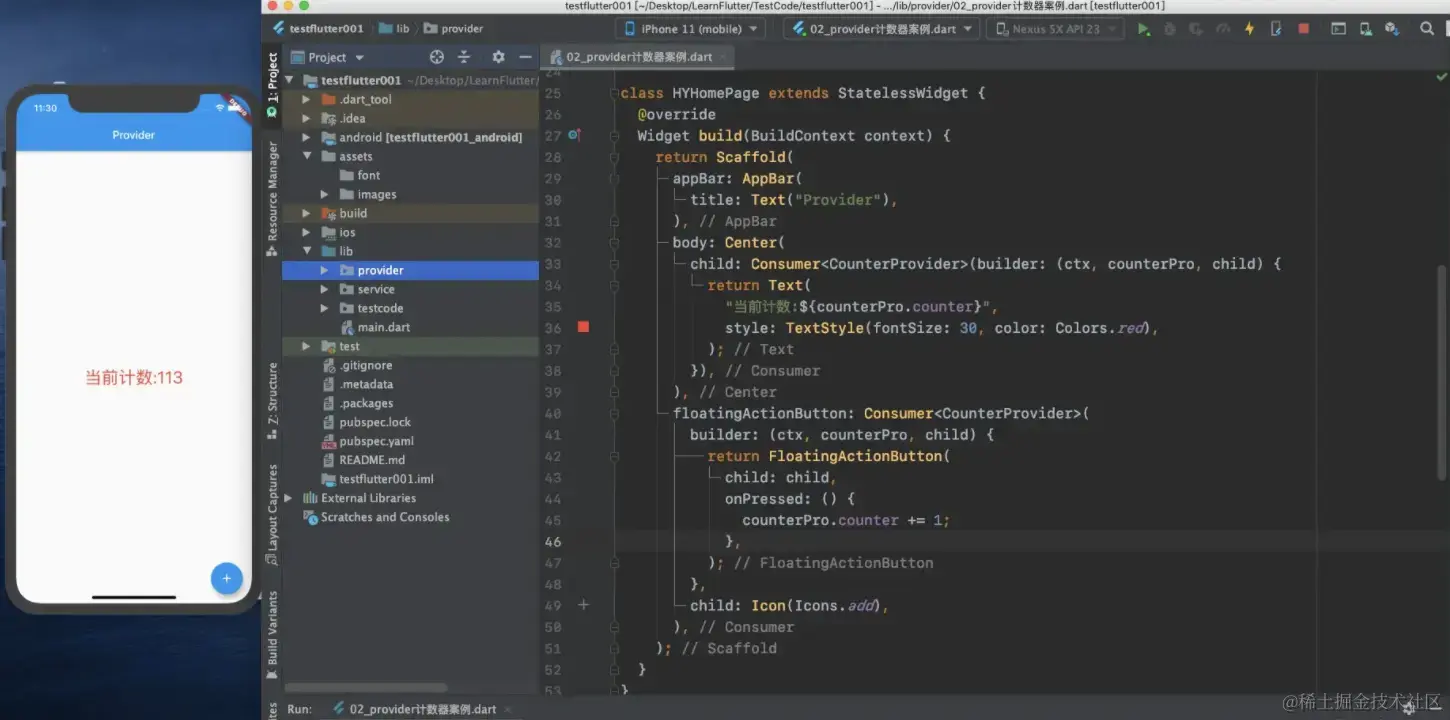Expand the testcode folder arrow

[324, 308]
